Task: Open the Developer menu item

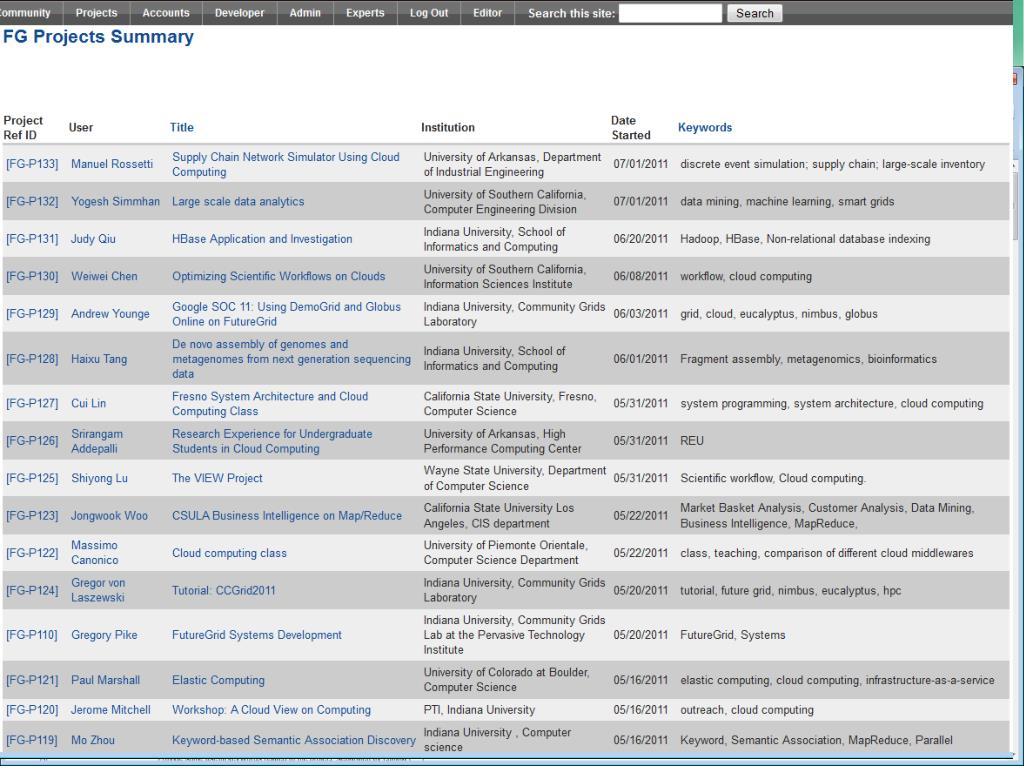Action: [240, 13]
